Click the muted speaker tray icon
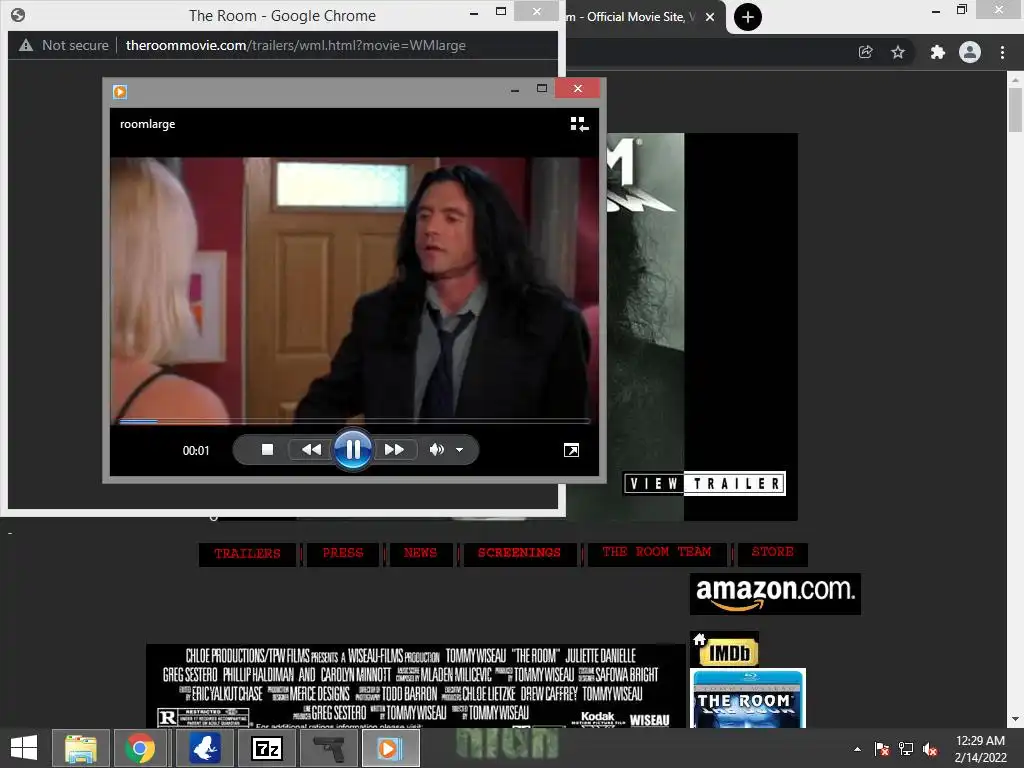The height and width of the screenshot is (768, 1024). tap(931, 749)
